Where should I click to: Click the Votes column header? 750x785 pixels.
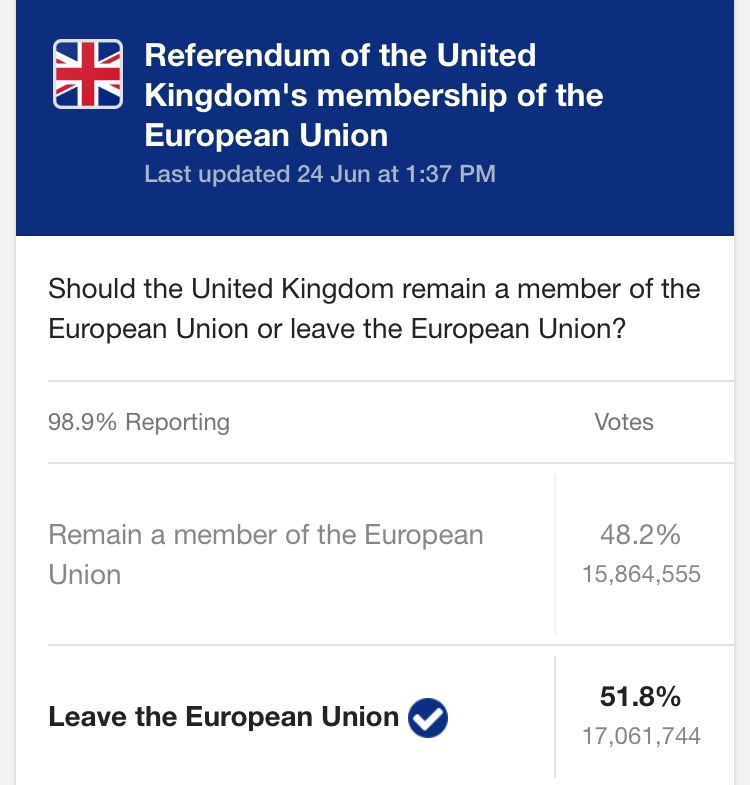[624, 422]
